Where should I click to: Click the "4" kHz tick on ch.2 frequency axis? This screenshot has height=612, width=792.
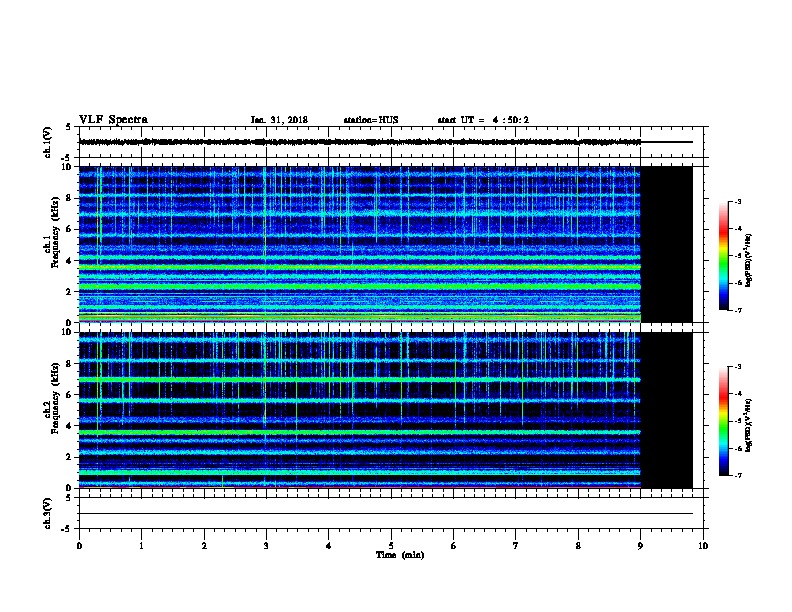[69, 426]
